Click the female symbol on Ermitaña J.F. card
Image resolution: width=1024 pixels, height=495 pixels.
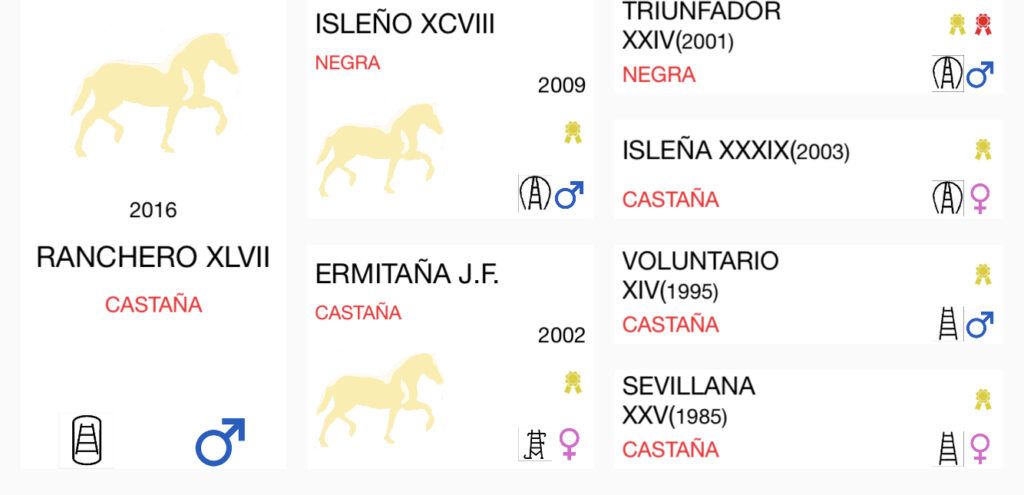[x=569, y=444]
